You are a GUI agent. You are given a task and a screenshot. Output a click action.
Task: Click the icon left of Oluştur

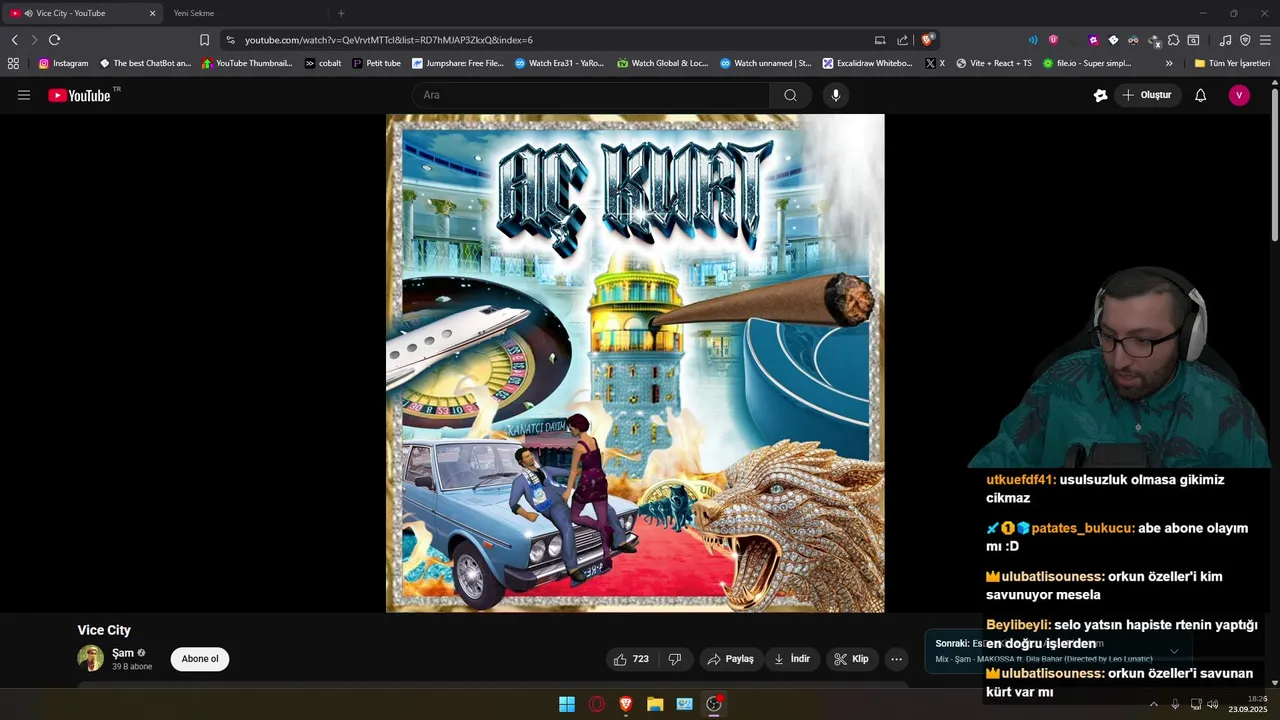[1100, 95]
